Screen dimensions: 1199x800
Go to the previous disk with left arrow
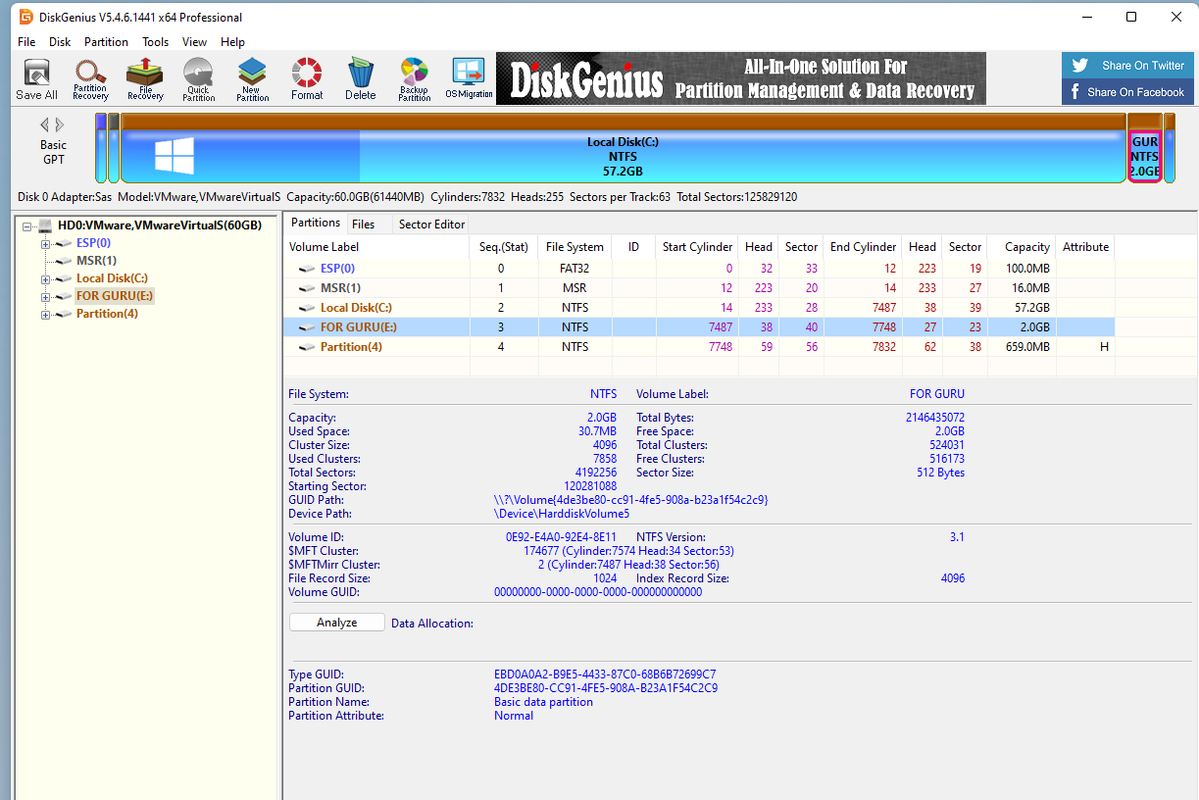click(44, 125)
